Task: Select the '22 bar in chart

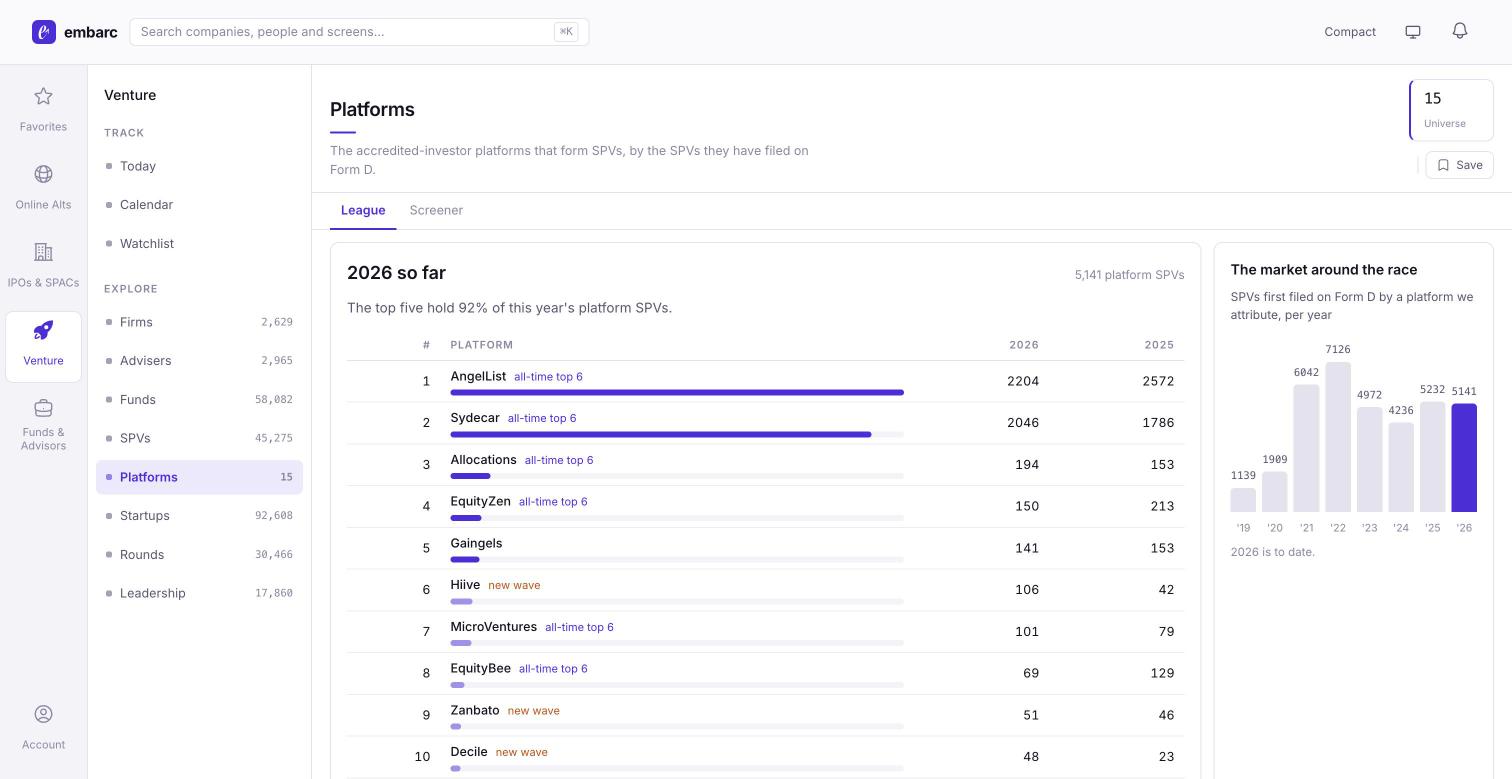Action: pyautogui.click(x=1338, y=437)
